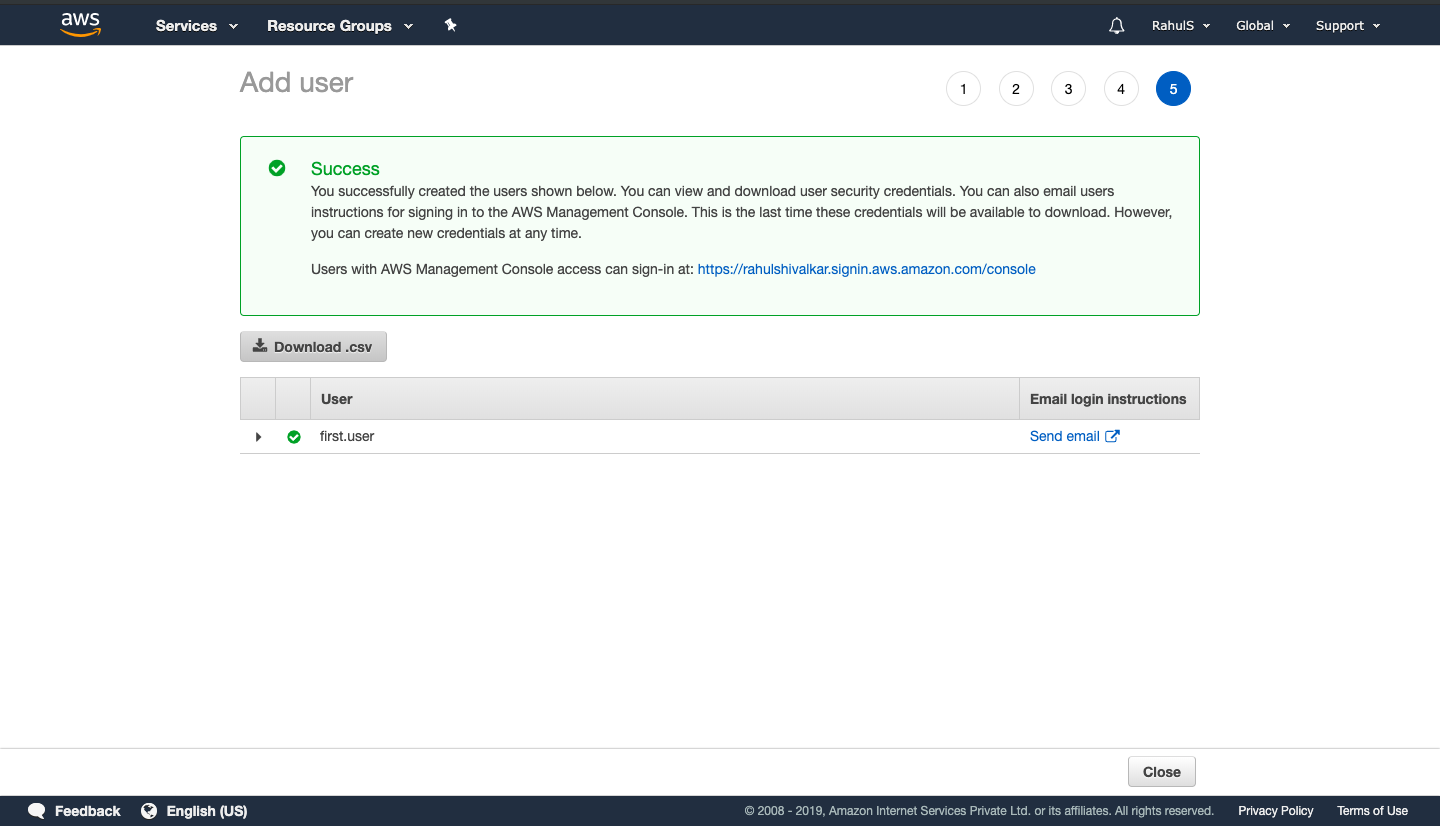The height and width of the screenshot is (826, 1440).
Task: Click step 3 in the wizard progress circles
Action: pos(1068,88)
